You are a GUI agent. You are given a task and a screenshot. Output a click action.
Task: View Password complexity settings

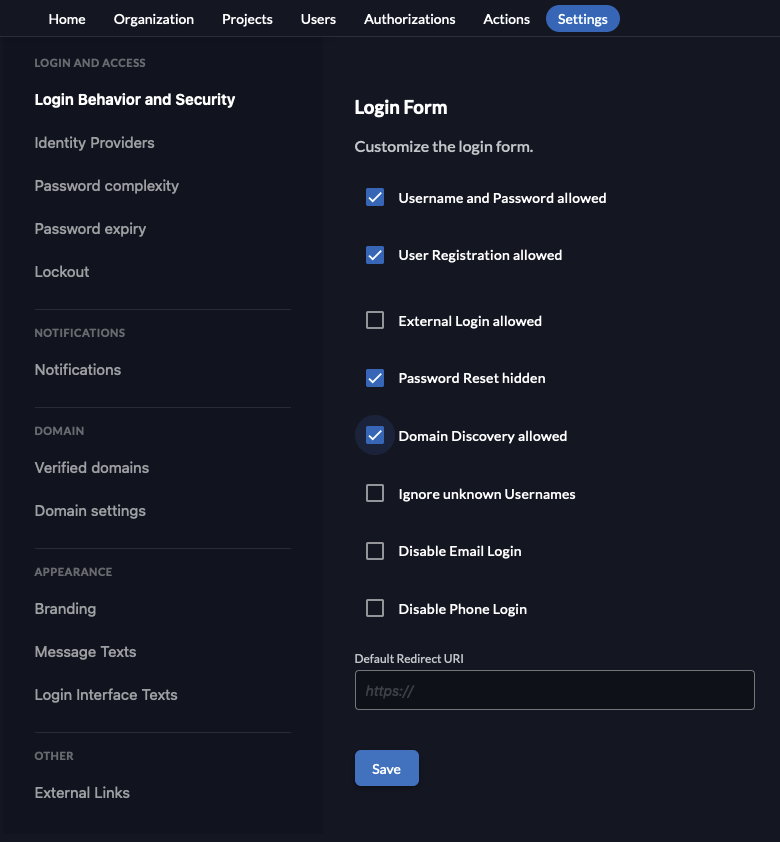coord(106,185)
